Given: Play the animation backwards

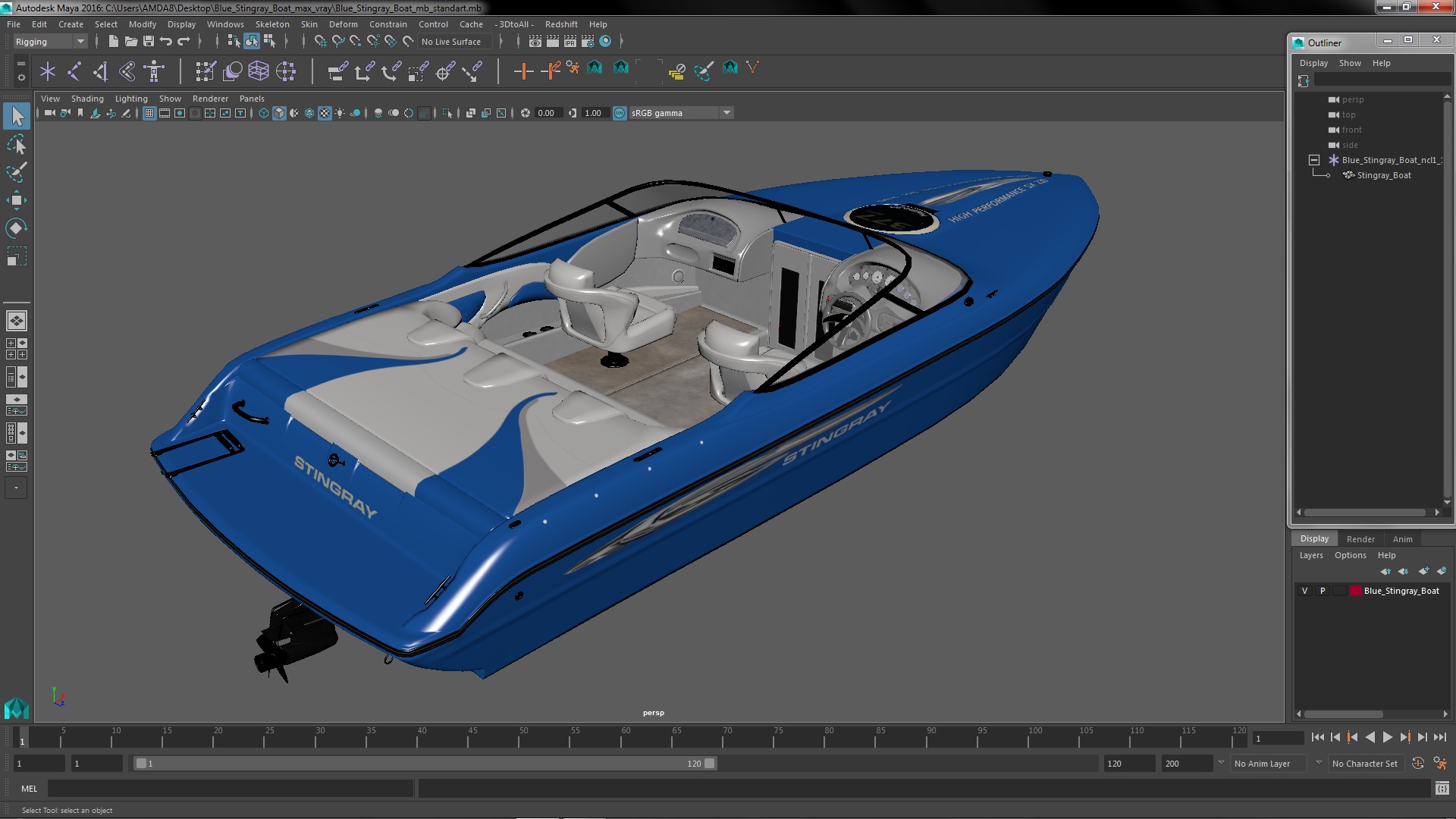Looking at the screenshot, I should pos(1370,737).
